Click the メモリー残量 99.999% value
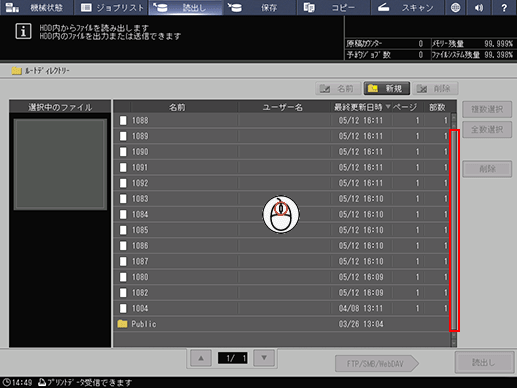This screenshot has height=388, width=517. 499,44
